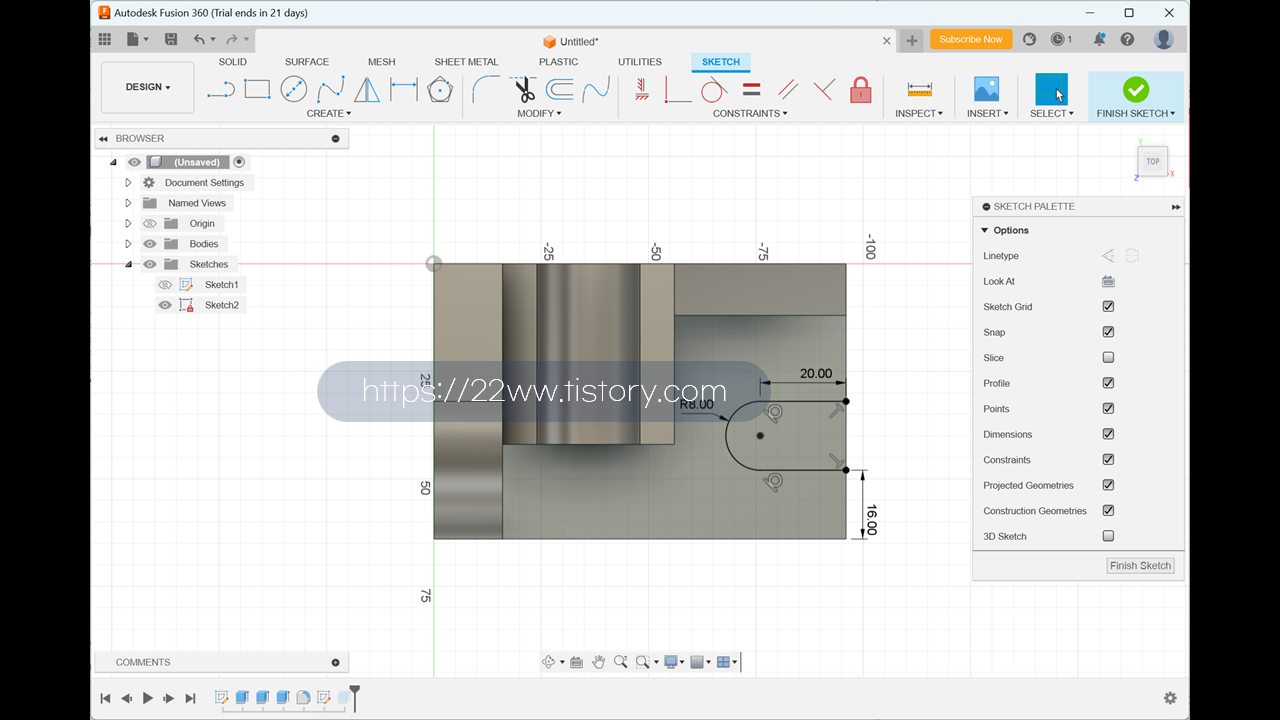Screen dimensions: 1280x720
Task: Jump to the timeline beginning
Action: (x=105, y=698)
